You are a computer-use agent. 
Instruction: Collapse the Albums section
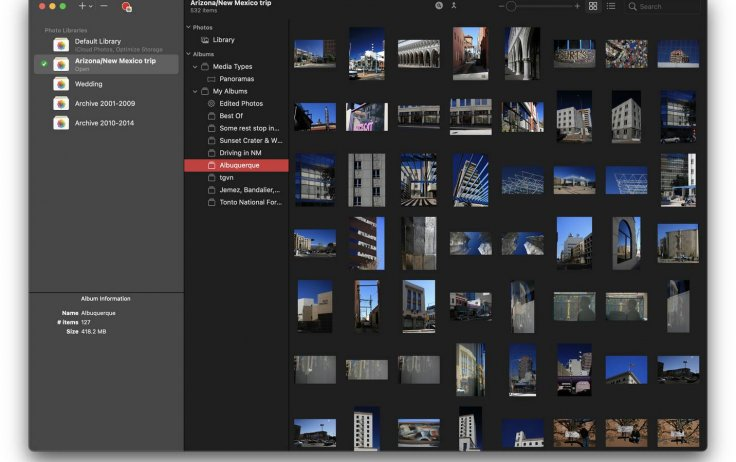188,54
